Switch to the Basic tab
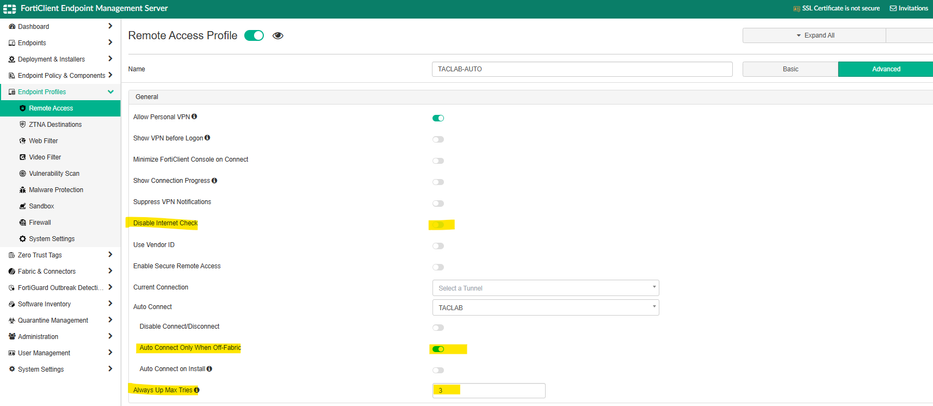 [790, 69]
